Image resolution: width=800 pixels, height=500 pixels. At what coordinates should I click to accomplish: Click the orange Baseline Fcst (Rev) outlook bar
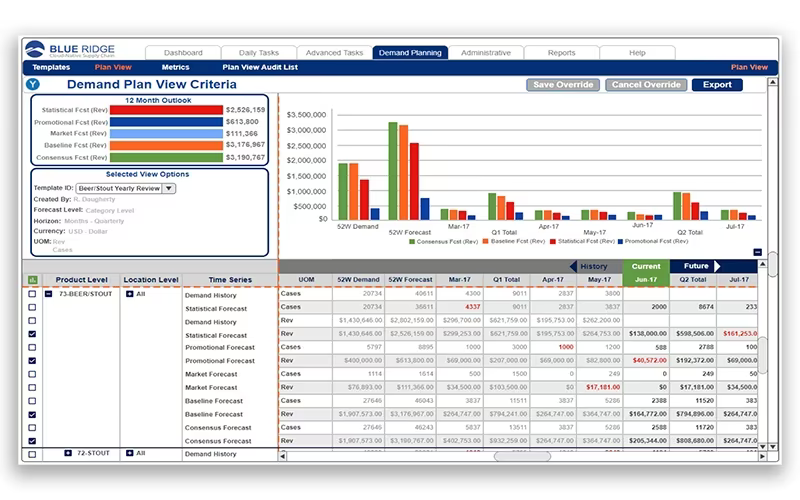coord(166,145)
